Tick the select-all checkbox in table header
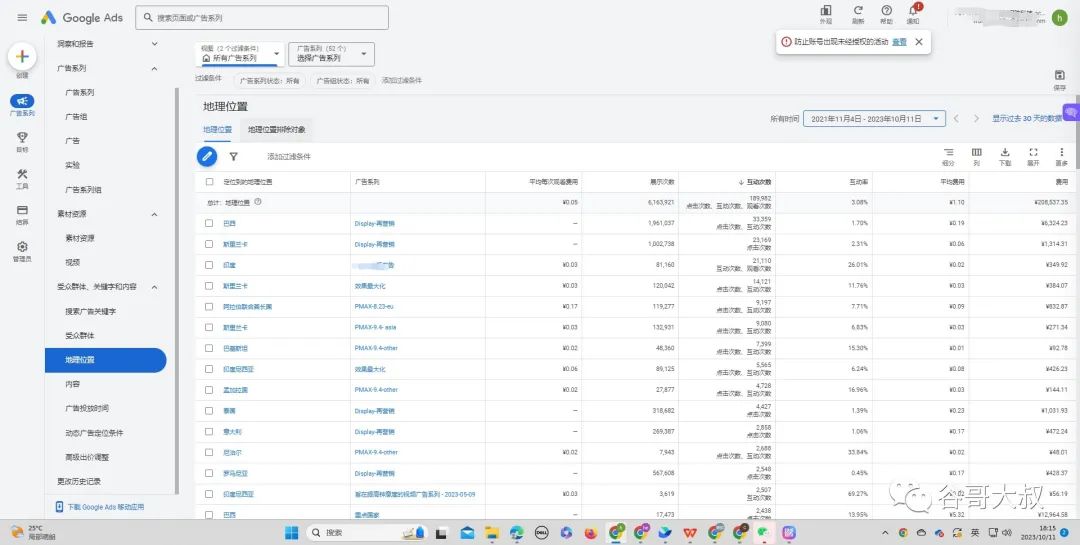This screenshot has width=1080, height=545. coord(209,182)
